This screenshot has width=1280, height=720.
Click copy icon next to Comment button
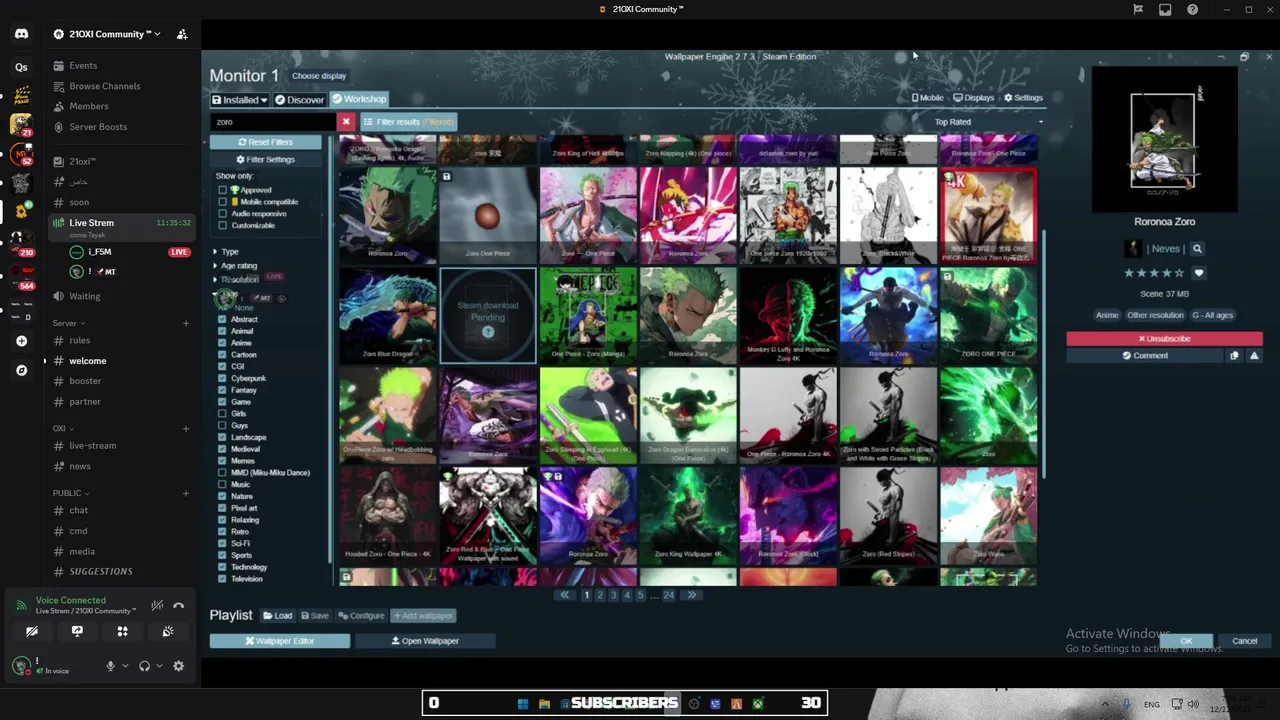[x=1234, y=356]
